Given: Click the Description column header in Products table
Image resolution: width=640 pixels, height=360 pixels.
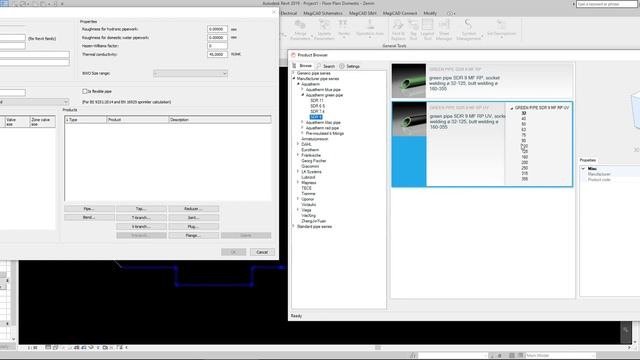Looking at the screenshot, I should pos(220,120).
